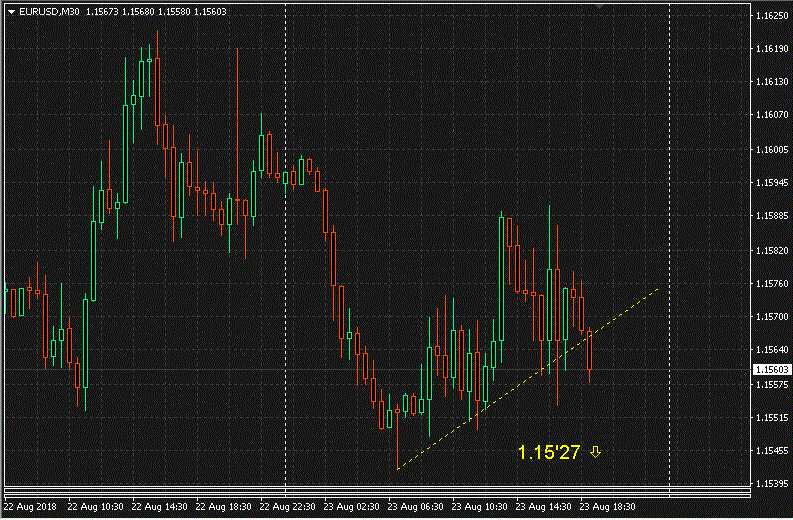Image resolution: width=793 pixels, height=520 pixels.
Task: Select the rightmost white dotted vertical line
Action: (669, 250)
